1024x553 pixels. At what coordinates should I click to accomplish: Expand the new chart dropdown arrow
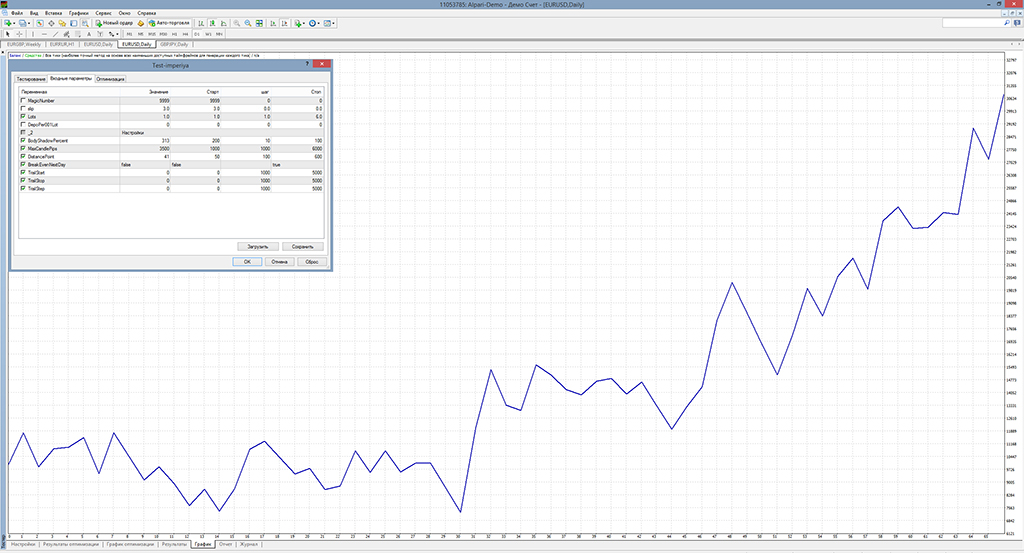14,23
